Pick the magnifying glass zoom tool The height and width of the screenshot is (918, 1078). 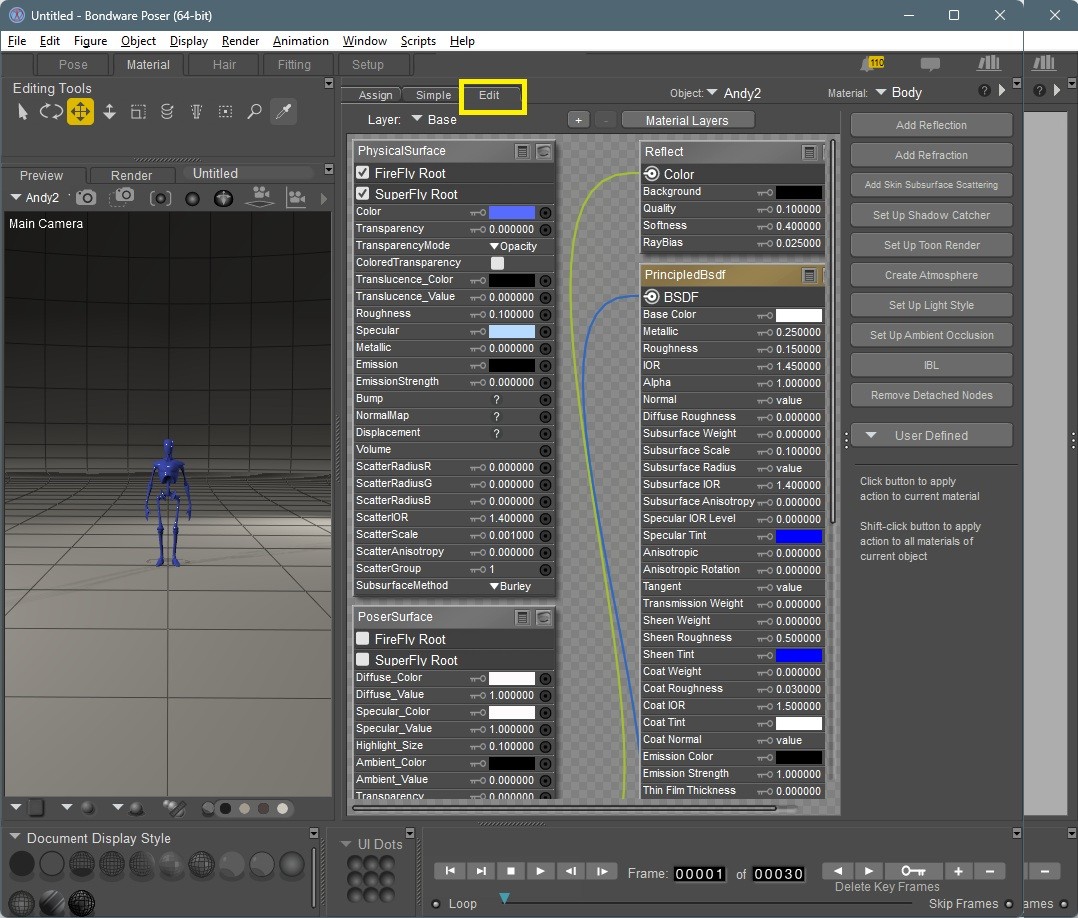click(254, 112)
